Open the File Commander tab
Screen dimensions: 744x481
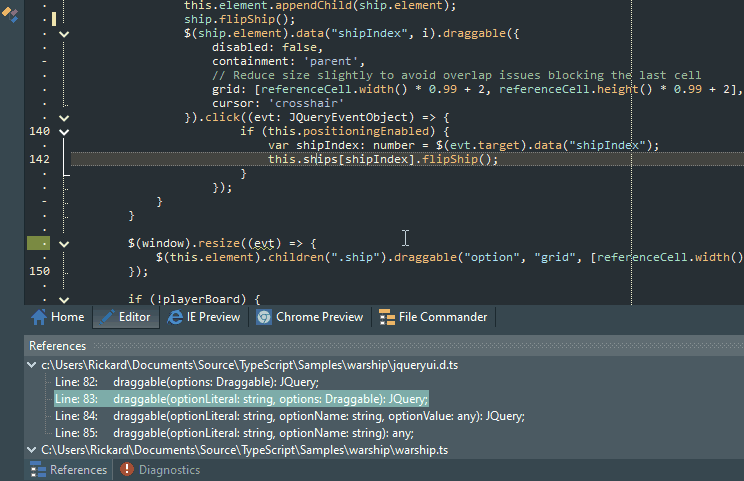[x=433, y=317]
